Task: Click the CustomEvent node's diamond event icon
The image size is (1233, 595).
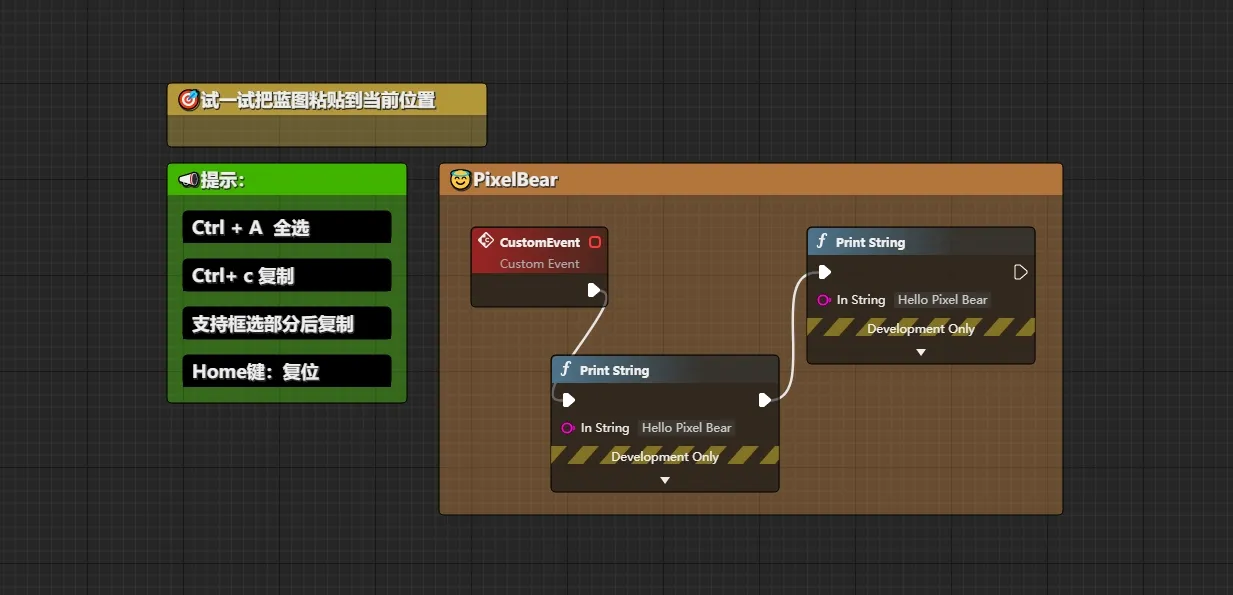Action: pyautogui.click(x=486, y=242)
